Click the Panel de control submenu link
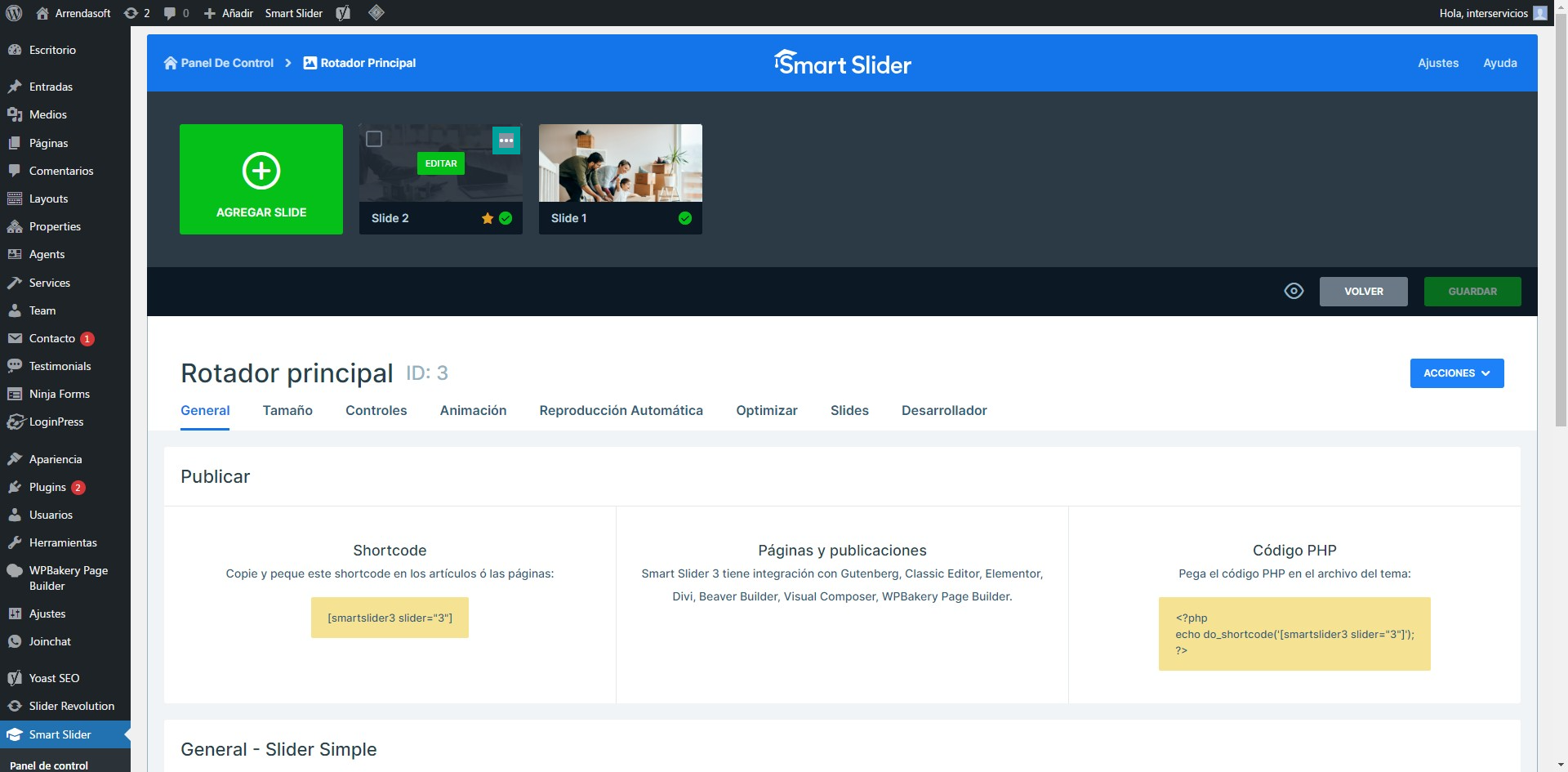Image resolution: width=1568 pixels, height=772 pixels. (49, 765)
